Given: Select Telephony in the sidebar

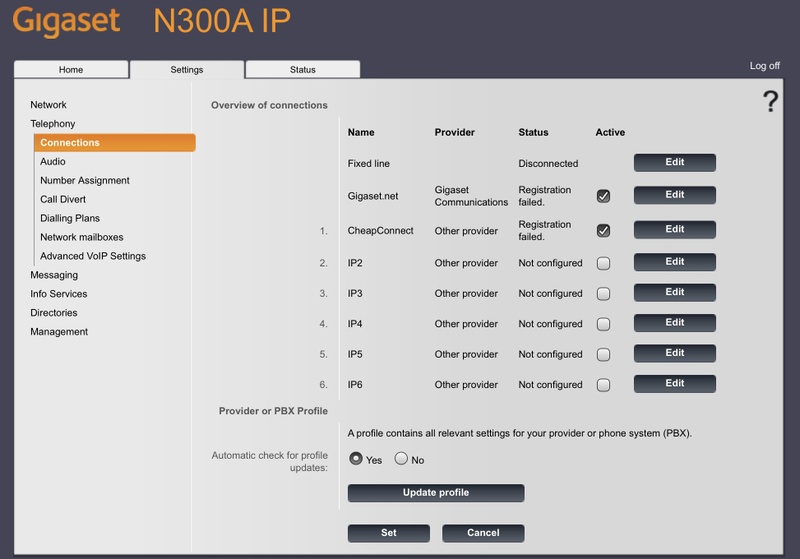Looking at the screenshot, I should pos(53,123).
